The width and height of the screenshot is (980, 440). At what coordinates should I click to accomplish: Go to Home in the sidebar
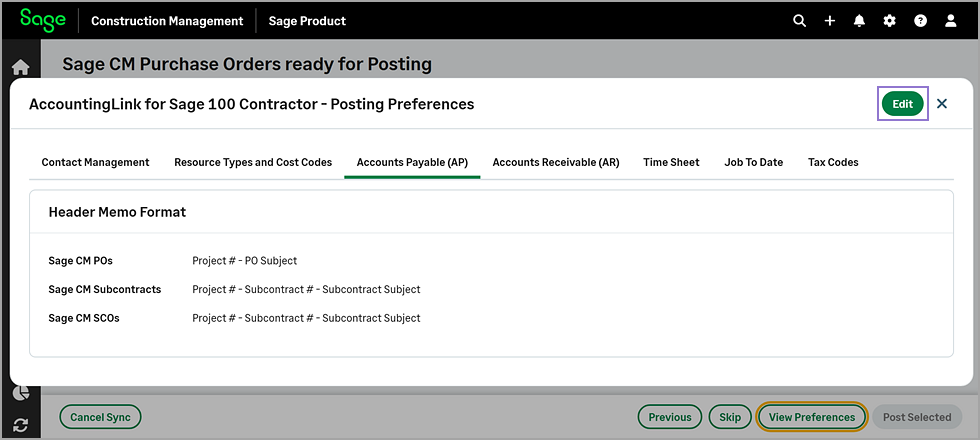pos(21,67)
